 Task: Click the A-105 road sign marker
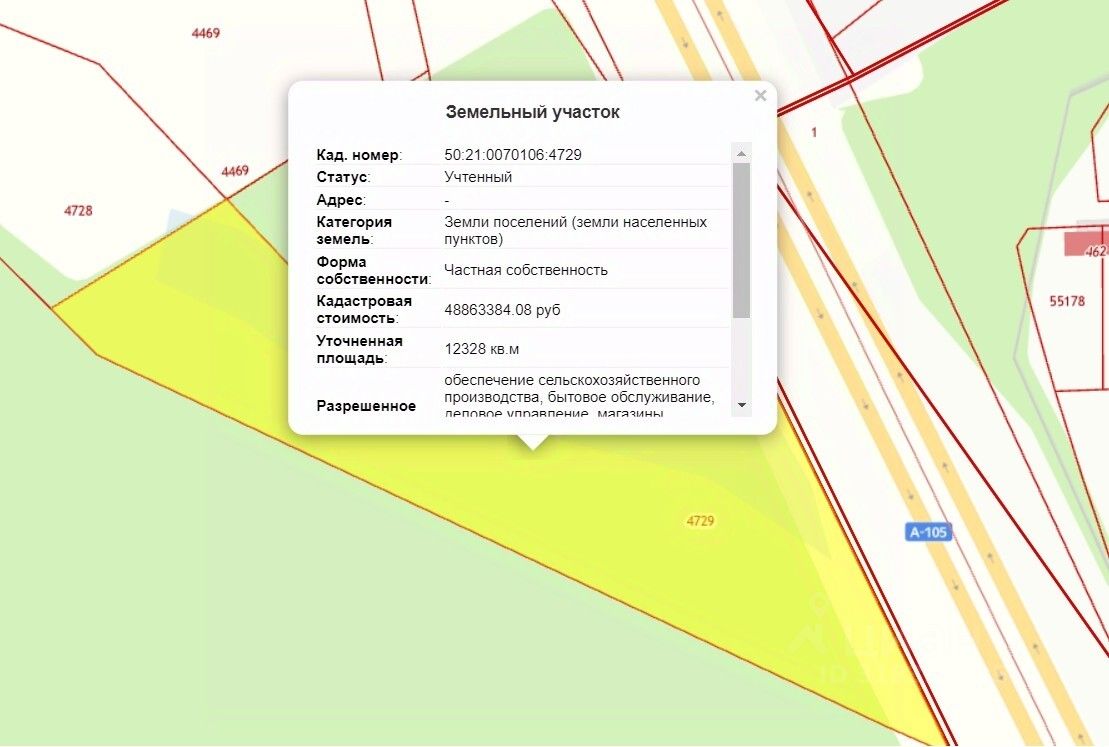click(928, 532)
